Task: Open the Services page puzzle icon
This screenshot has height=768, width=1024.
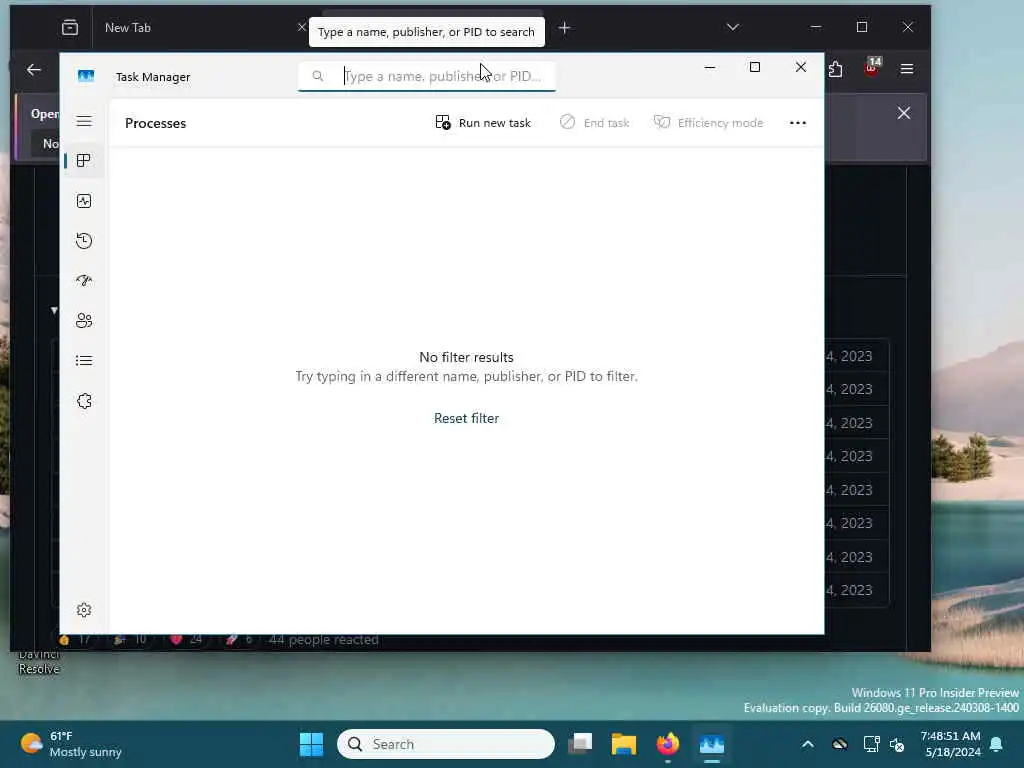Action: point(84,401)
